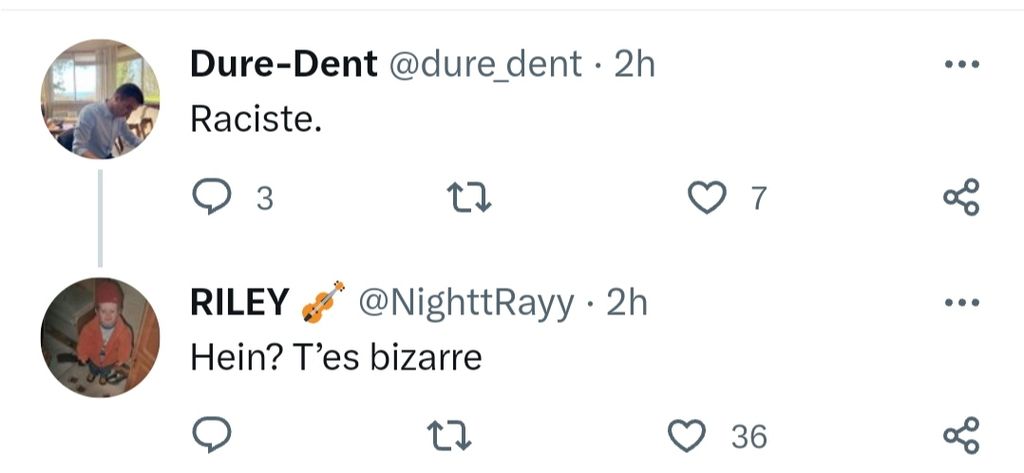Open Dure-Dent's profile picture
Viewport: 1024px width, 473px height.
point(100,99)
